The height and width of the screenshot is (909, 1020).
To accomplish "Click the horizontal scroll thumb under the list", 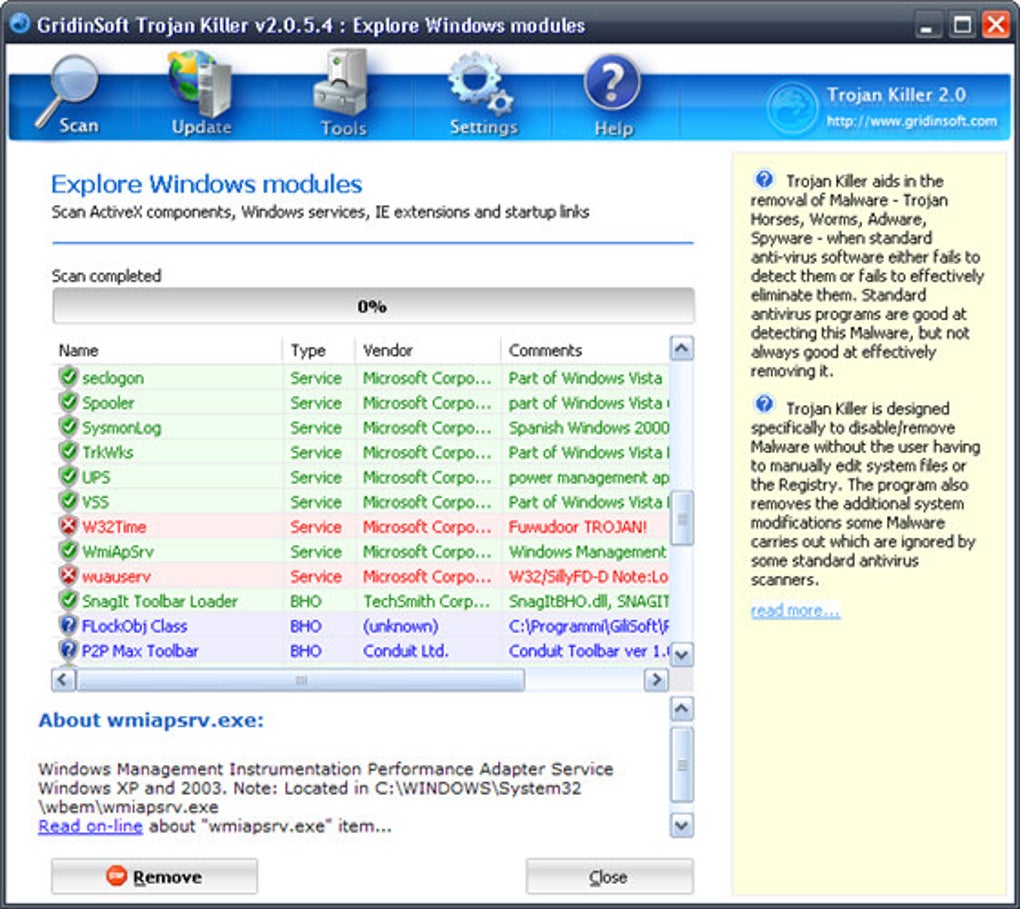I will point(301,679).
